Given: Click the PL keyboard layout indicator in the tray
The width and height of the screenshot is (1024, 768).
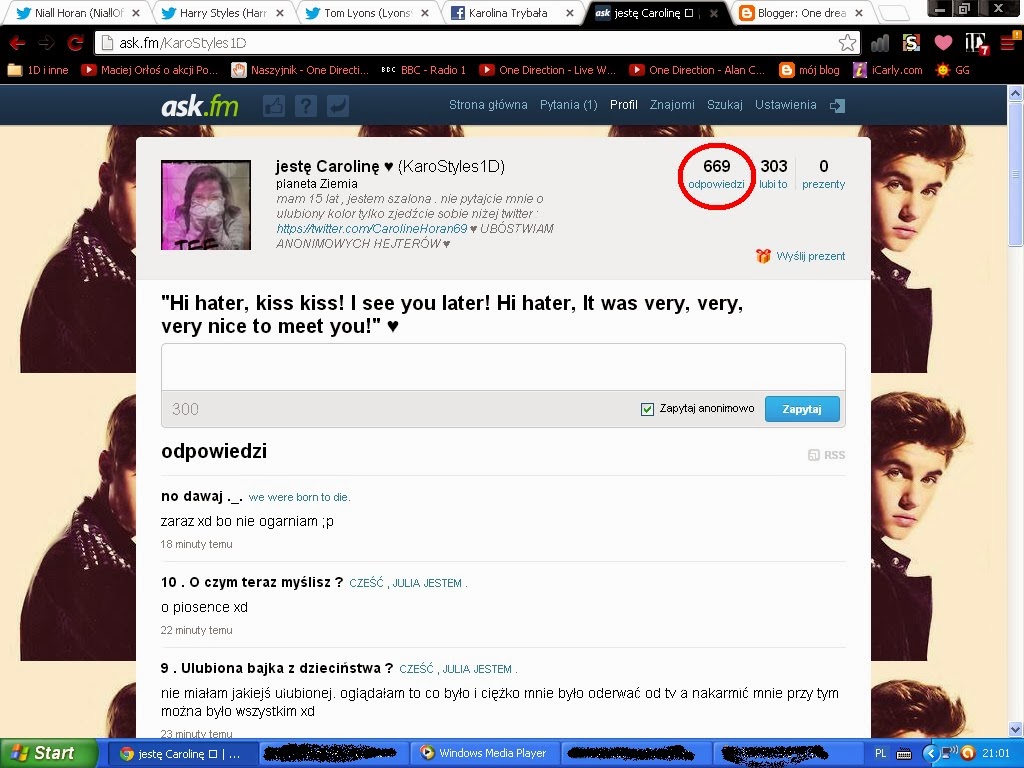Looking at the screenshot, I should (881, 752).
